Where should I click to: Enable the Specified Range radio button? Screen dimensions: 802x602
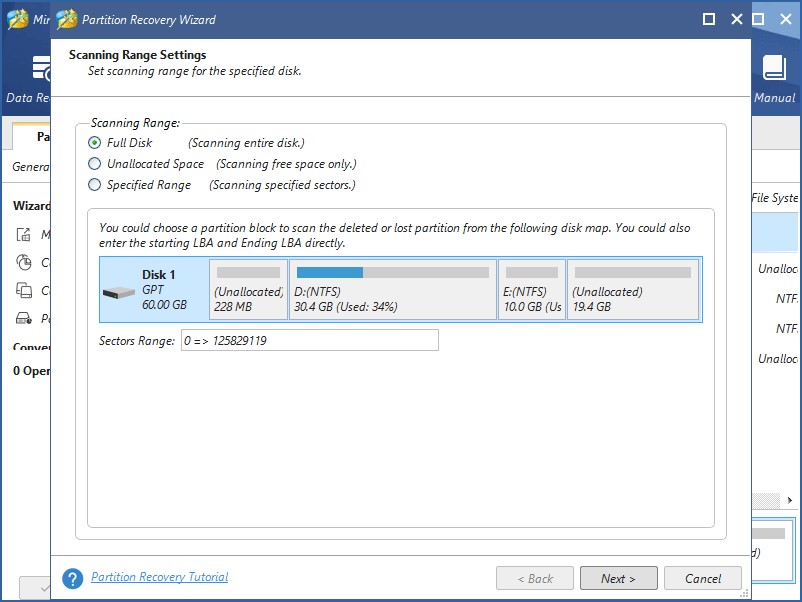click(x=95, y=185)
